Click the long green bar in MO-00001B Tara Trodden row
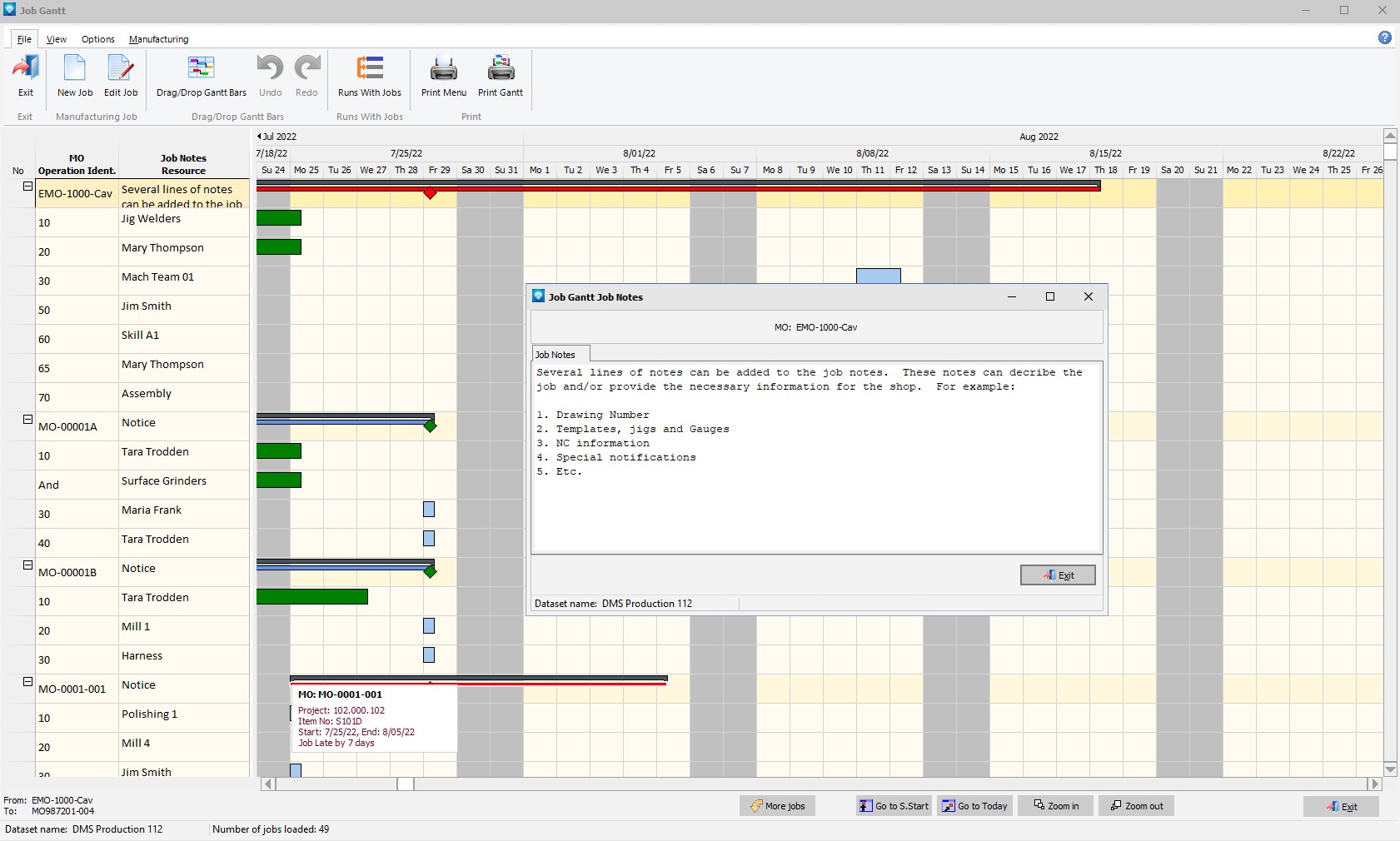This screenshot has width=1400, height=841. pos(312,597)
